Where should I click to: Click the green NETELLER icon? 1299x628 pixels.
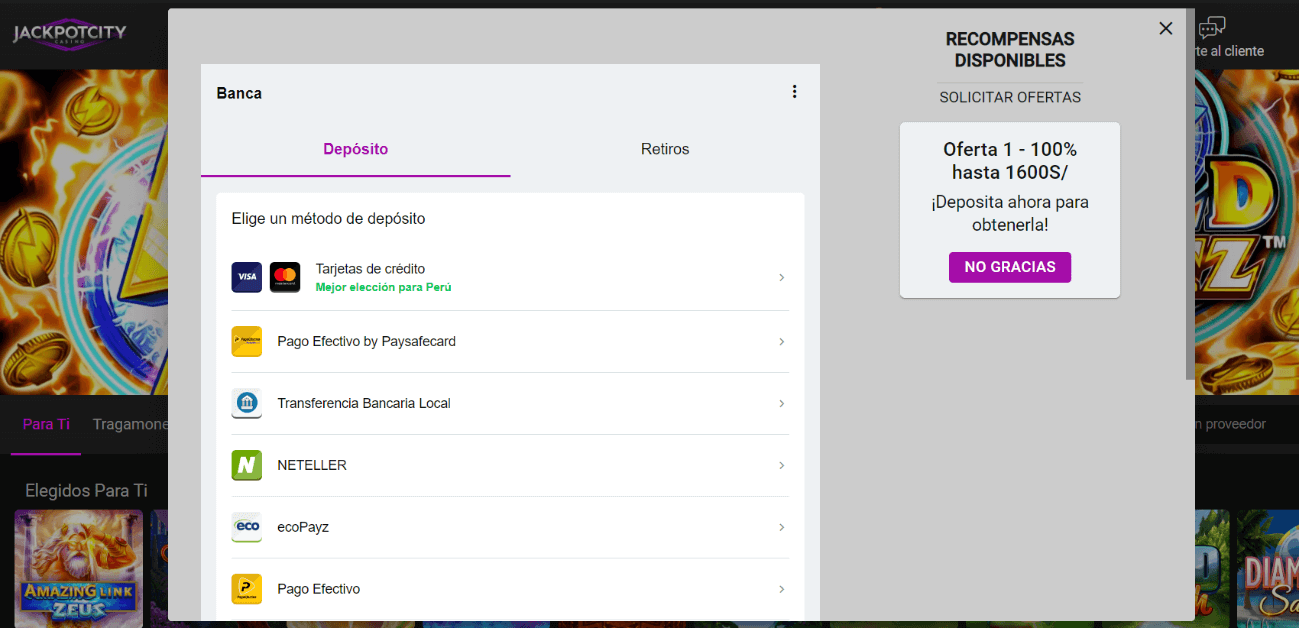coord(246,465)
